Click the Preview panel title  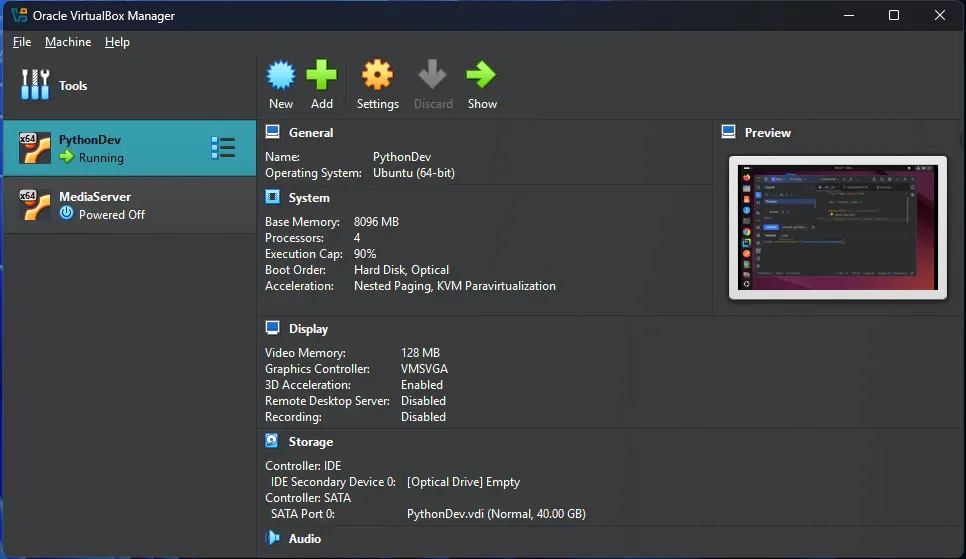click(768, 133)
